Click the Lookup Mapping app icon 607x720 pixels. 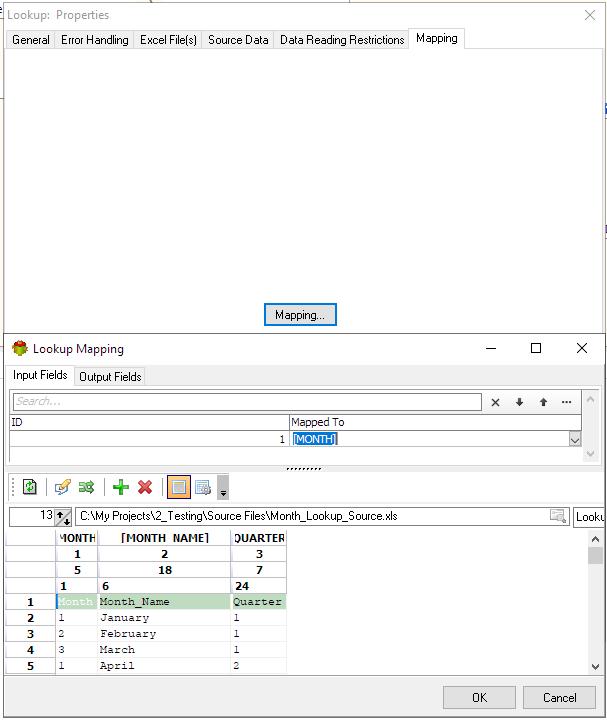pos(20,349)
